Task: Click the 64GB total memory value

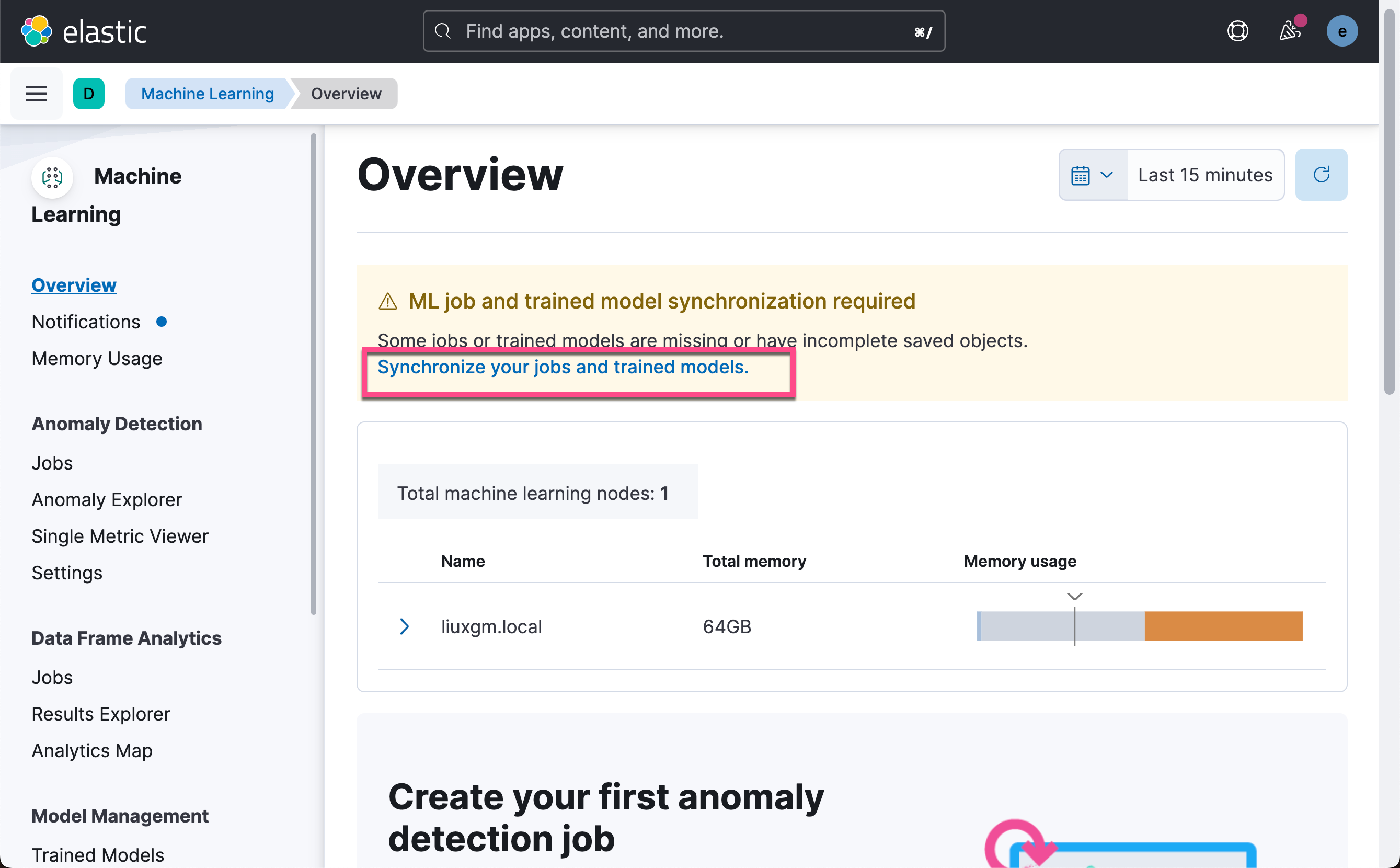Action: click(x=727, y=626)
